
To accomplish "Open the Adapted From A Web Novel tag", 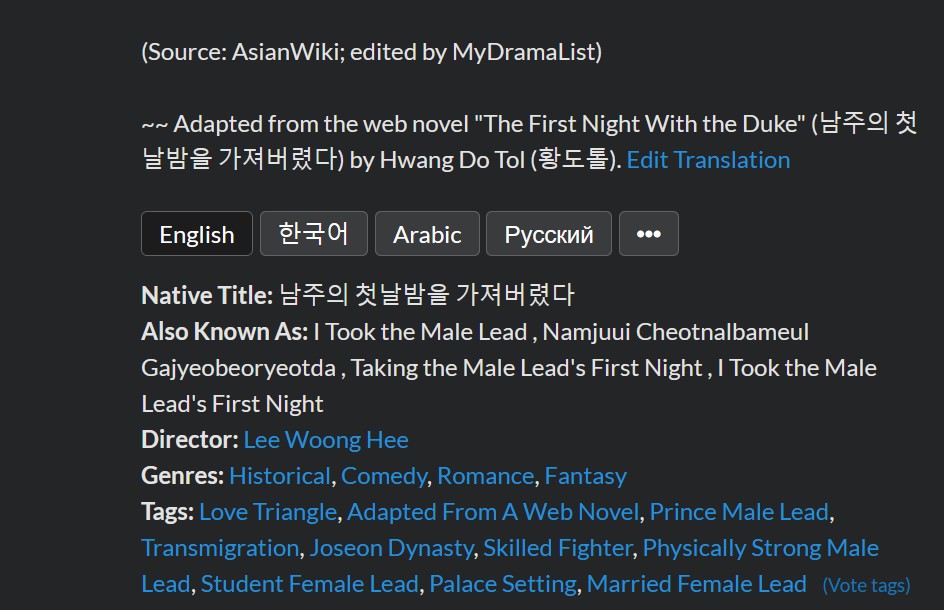I will [x=493, y=512].
